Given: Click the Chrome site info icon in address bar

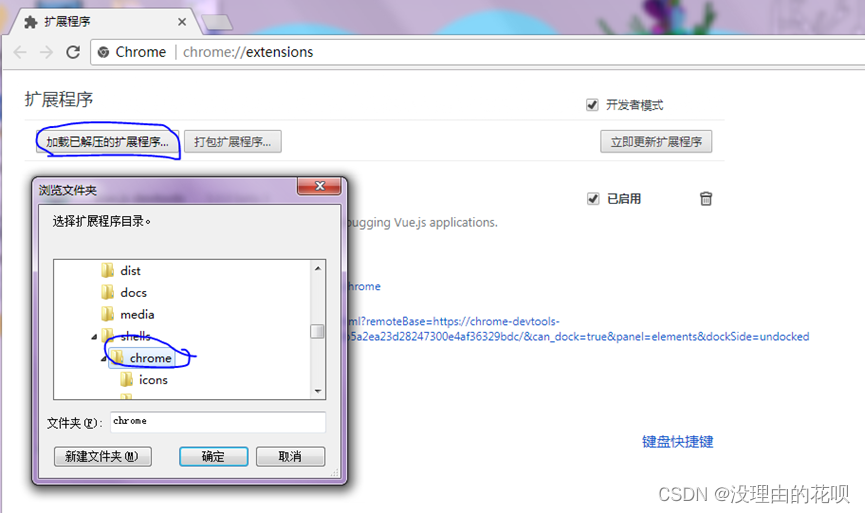Looking at the screenshot, I should [x=103, y=52].
